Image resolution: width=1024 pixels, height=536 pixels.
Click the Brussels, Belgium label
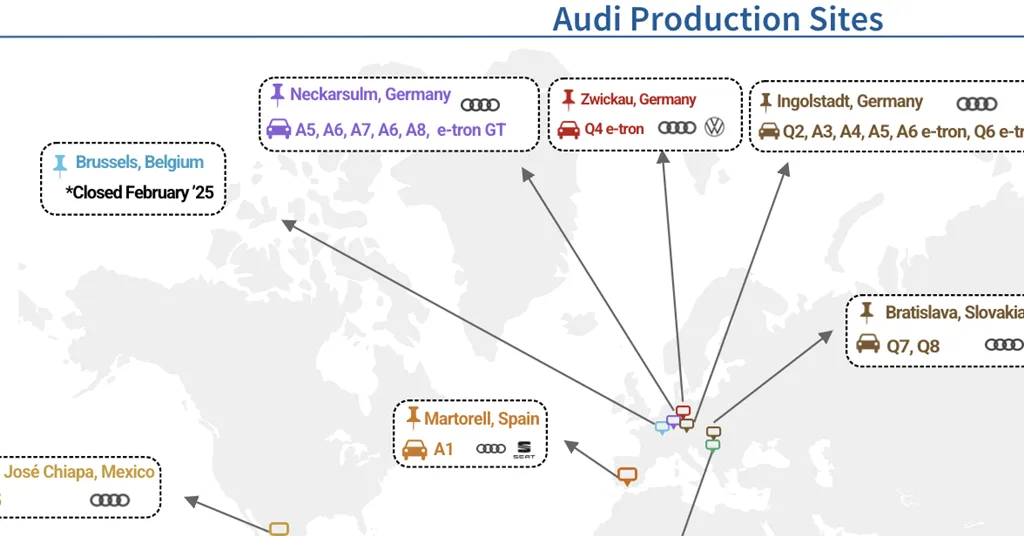(x=139, y=162)
